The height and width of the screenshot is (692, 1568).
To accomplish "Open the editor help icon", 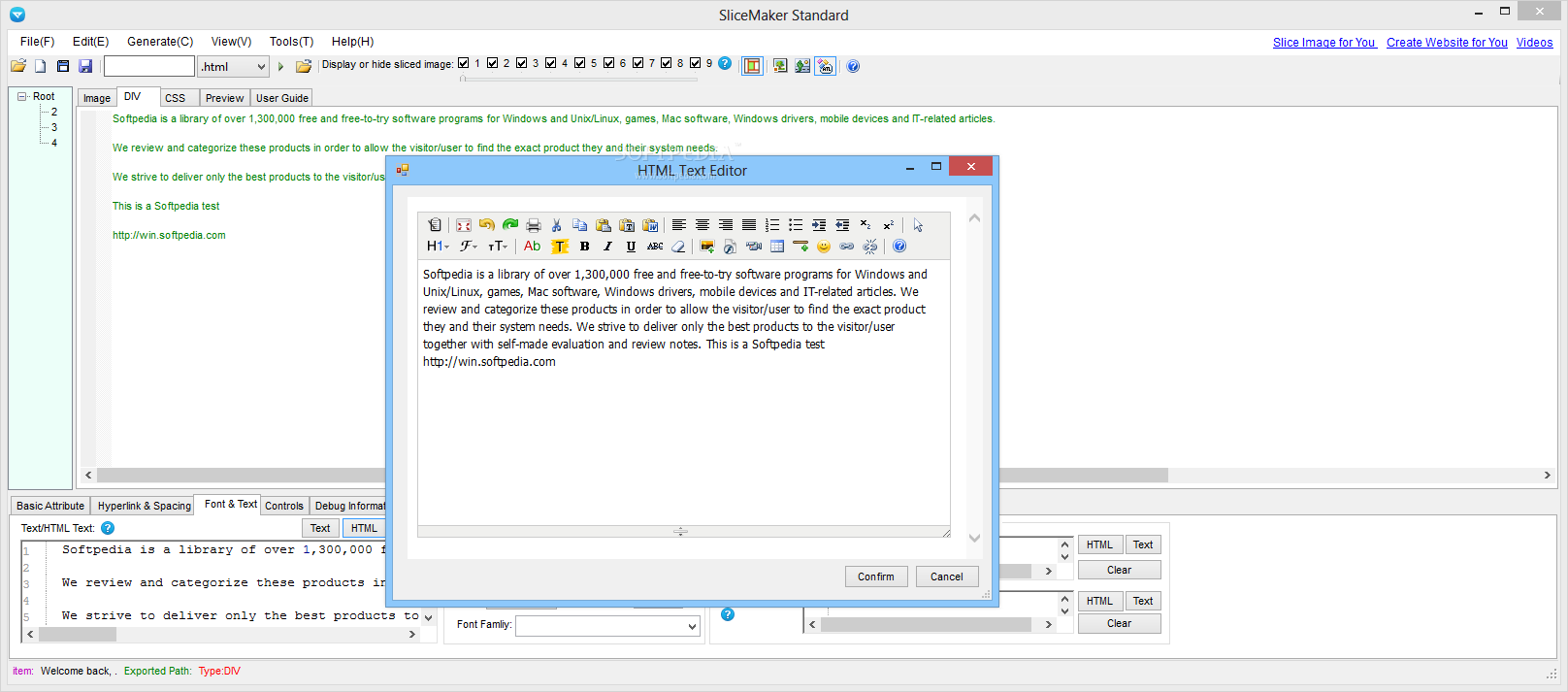I will click(x=899, y=247).
